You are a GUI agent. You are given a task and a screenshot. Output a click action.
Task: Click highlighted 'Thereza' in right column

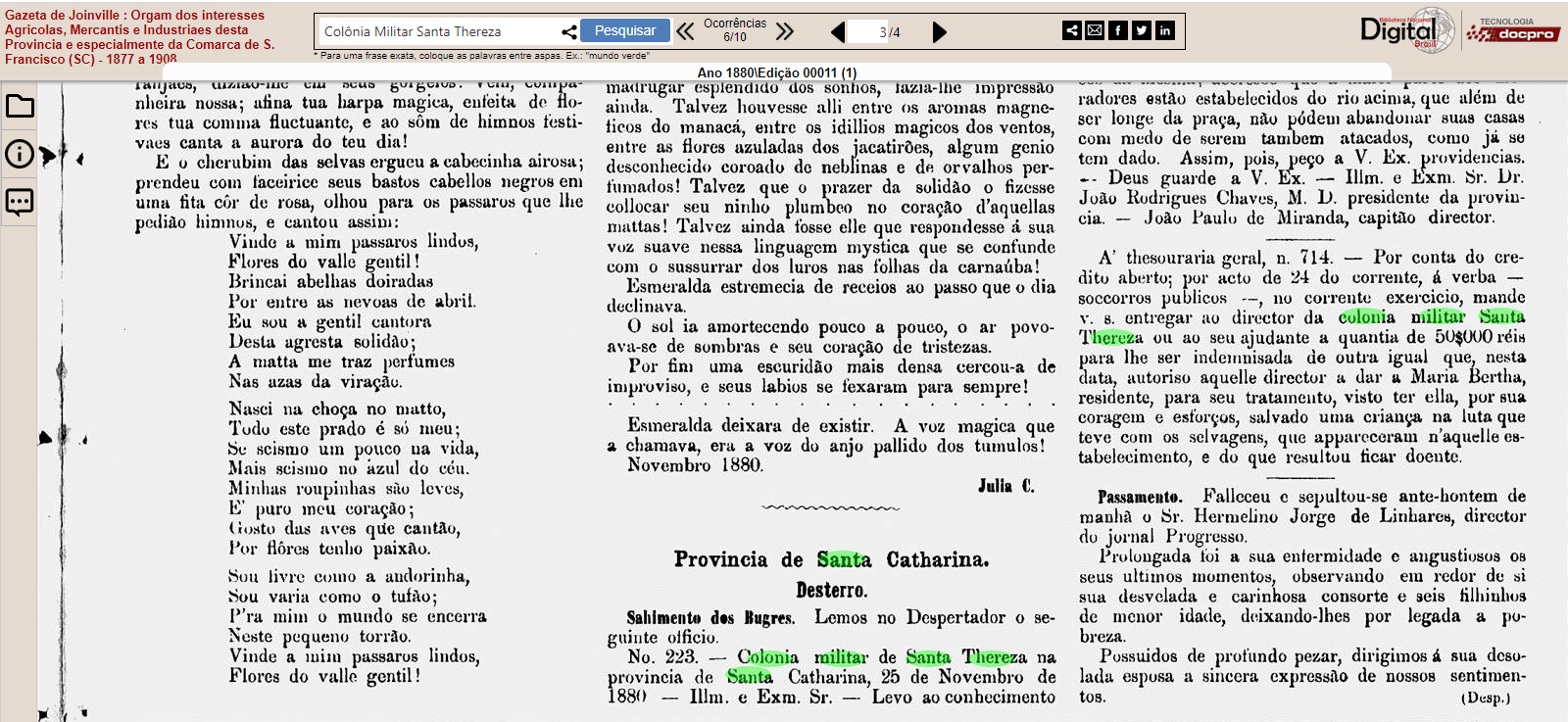coord(1111,337)
